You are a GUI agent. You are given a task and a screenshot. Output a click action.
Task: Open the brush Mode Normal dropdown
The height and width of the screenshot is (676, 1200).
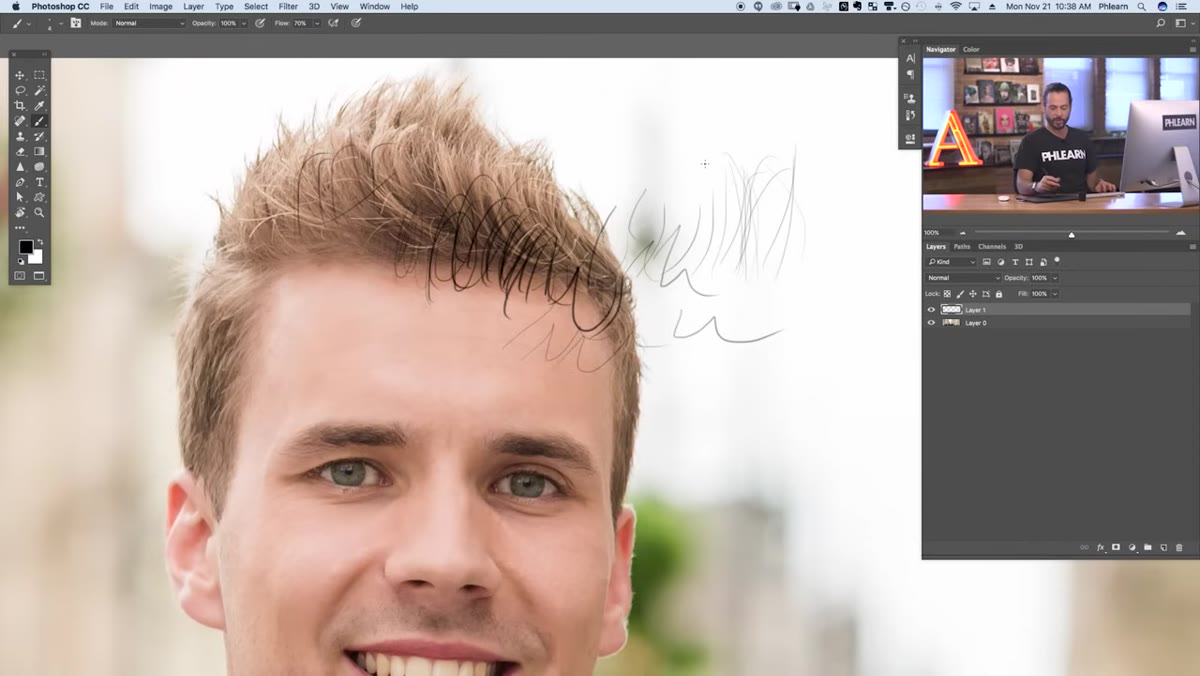click(x=149, y=22)
